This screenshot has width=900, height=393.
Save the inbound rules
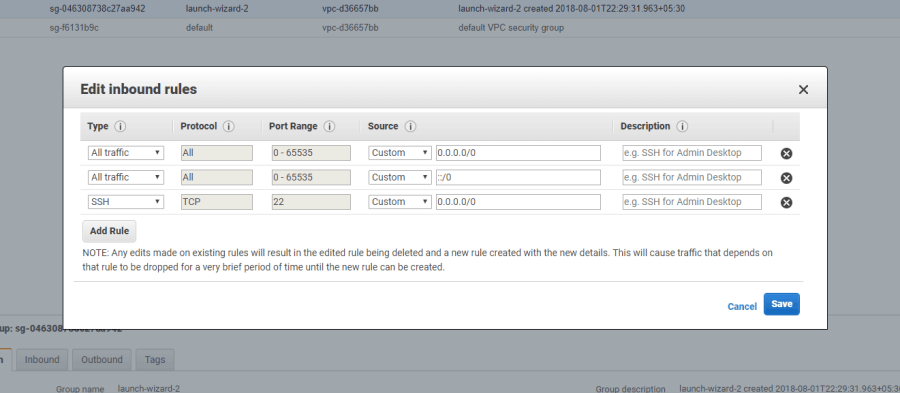pyautogui.click(x=781, y=304)
